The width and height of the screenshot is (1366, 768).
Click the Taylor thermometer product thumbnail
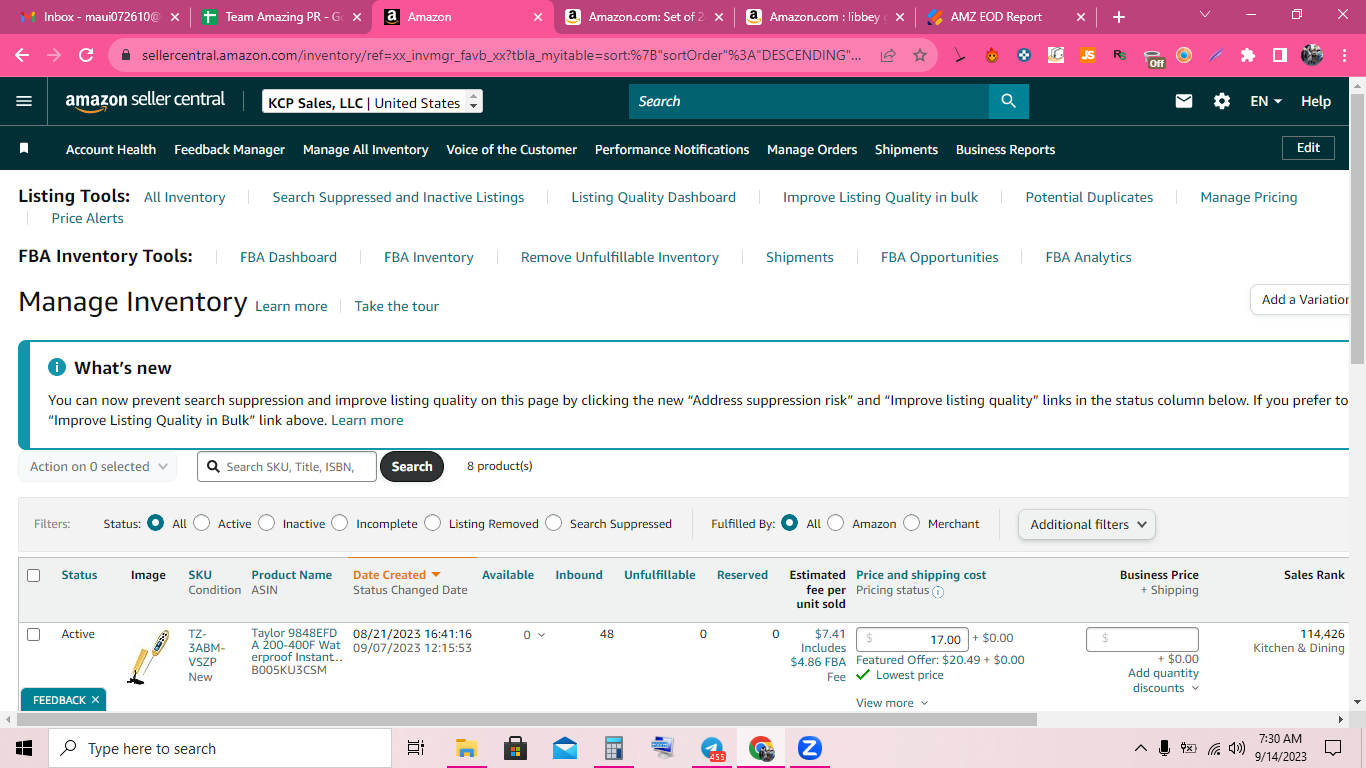(148, 657)
